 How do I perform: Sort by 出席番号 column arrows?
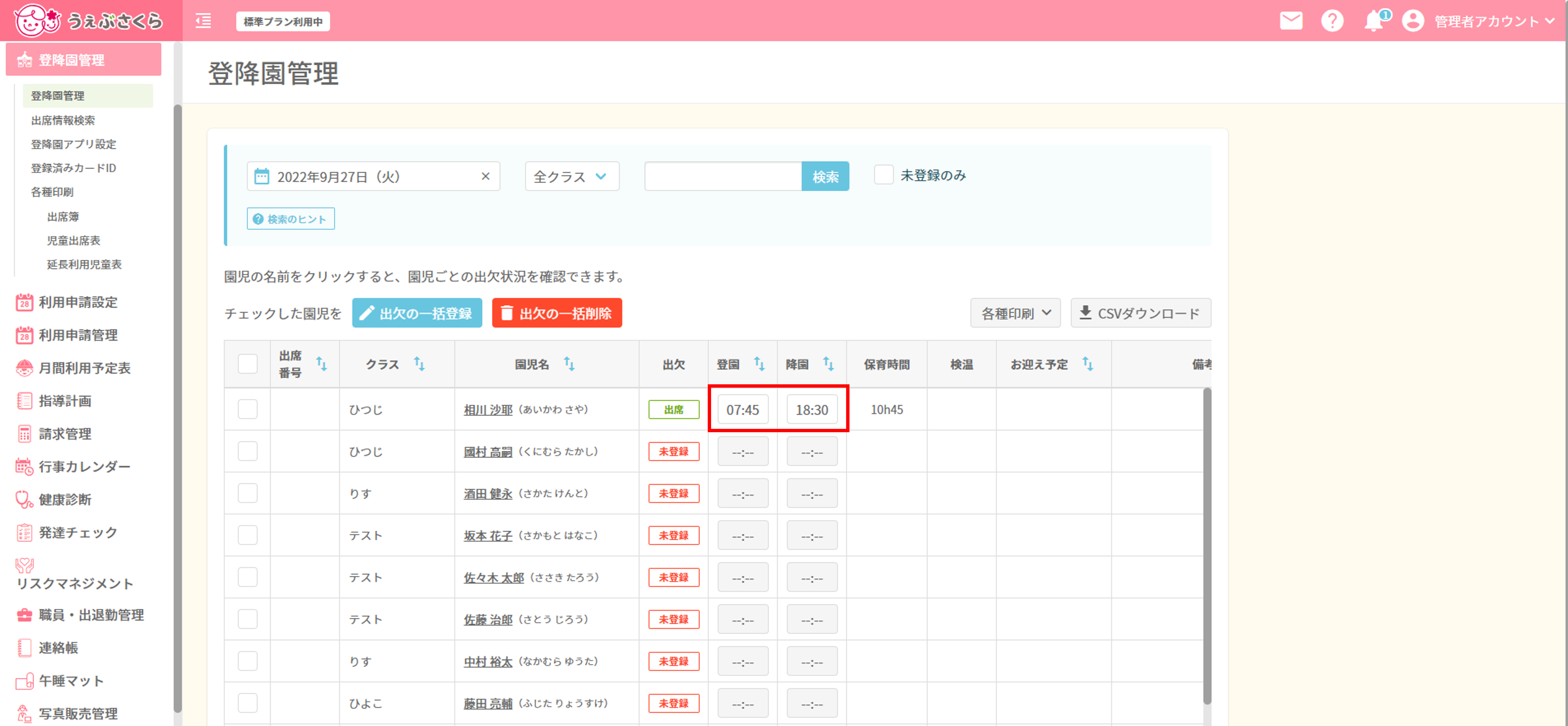321,364
